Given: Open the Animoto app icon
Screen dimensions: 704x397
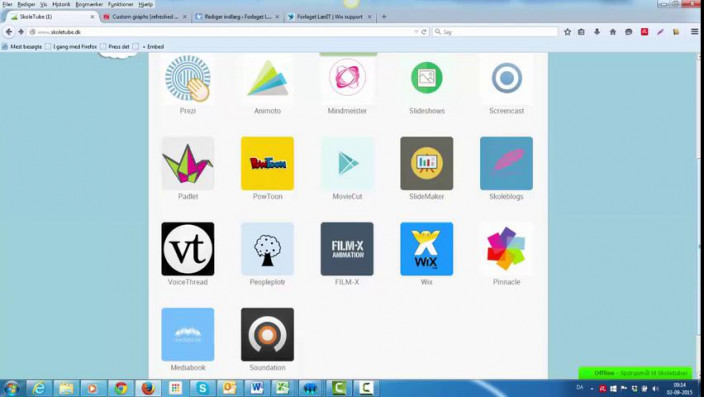Looking at the screenshot, I should [x=268, y=78].
